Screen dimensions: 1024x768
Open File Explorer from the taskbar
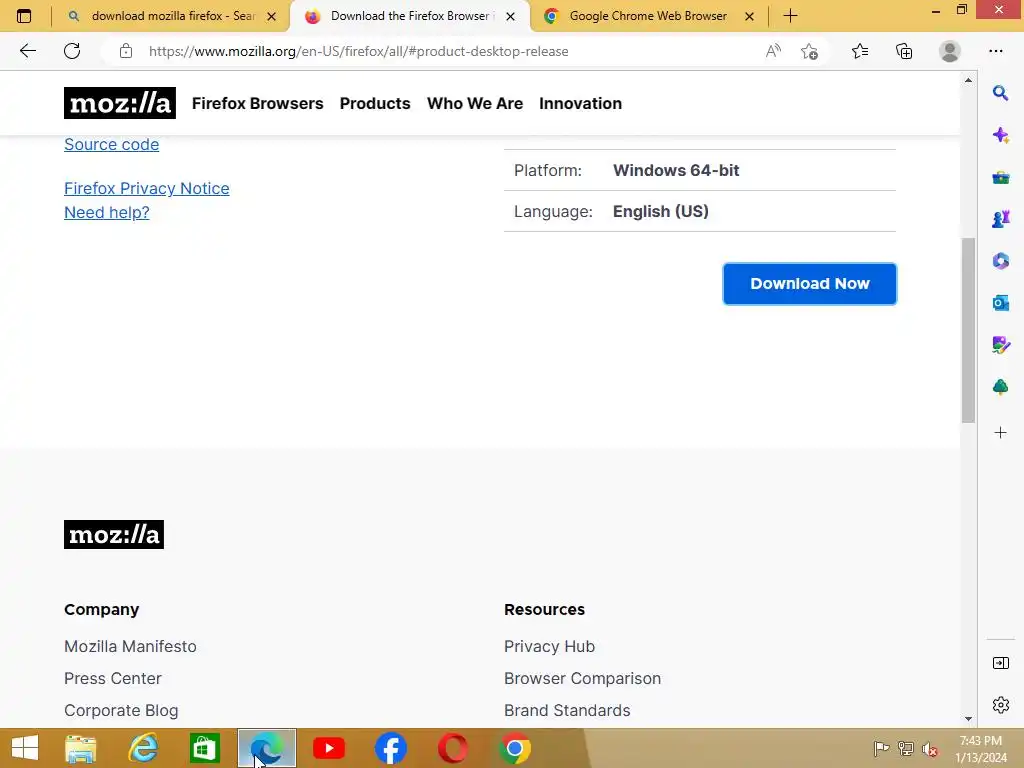pos(81,748)
